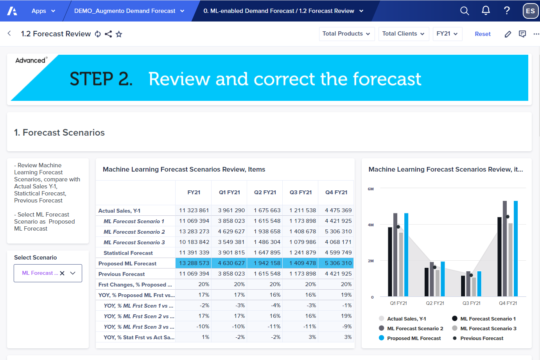Go back using the left arrow icon

click(9, 33)
